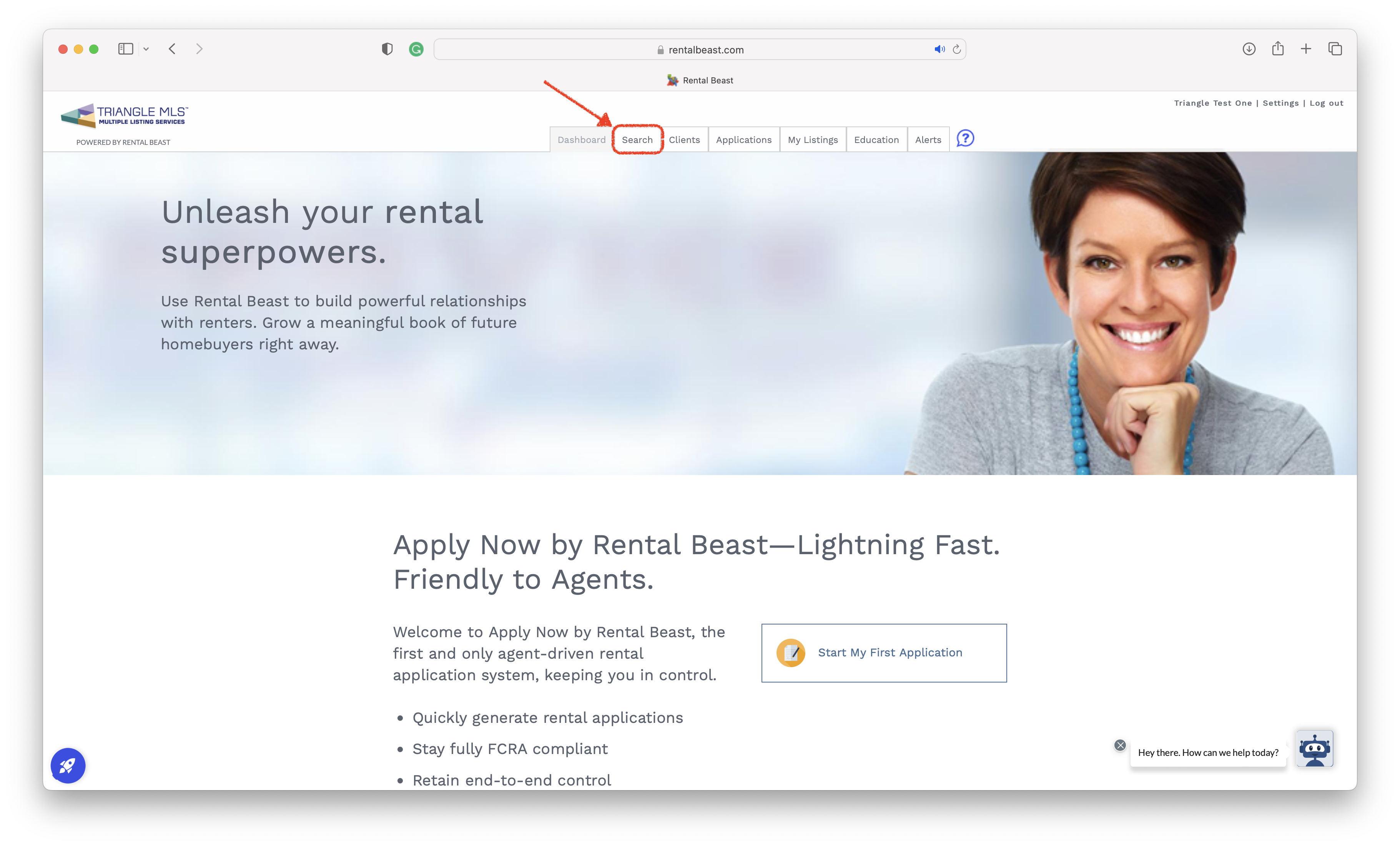This screenshot has width=1400, height=847.
Task: Open the Triangle Test One account link
Action: point(1212,103)
